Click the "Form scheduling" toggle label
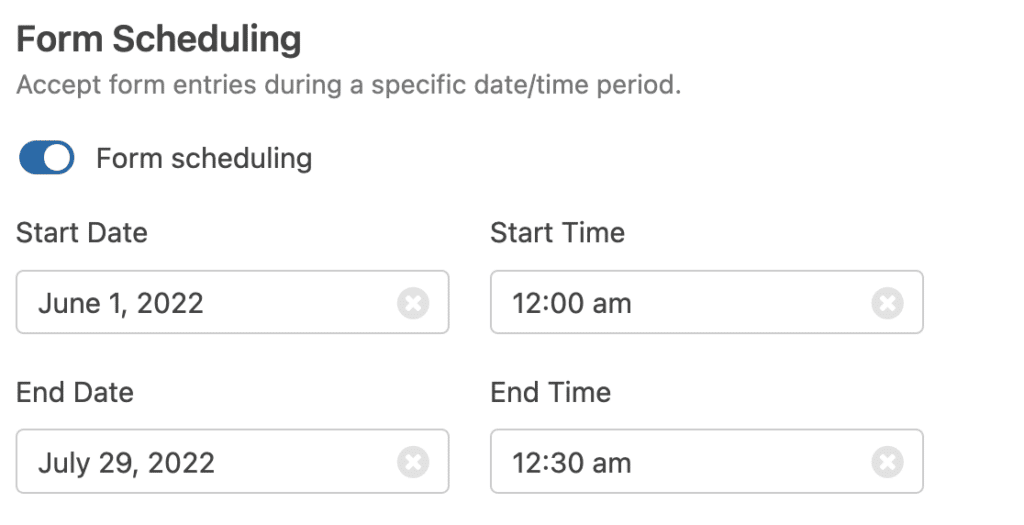The width and height of the screenshot is (1024, 525). pyautogui.click(x=204, y=158)
